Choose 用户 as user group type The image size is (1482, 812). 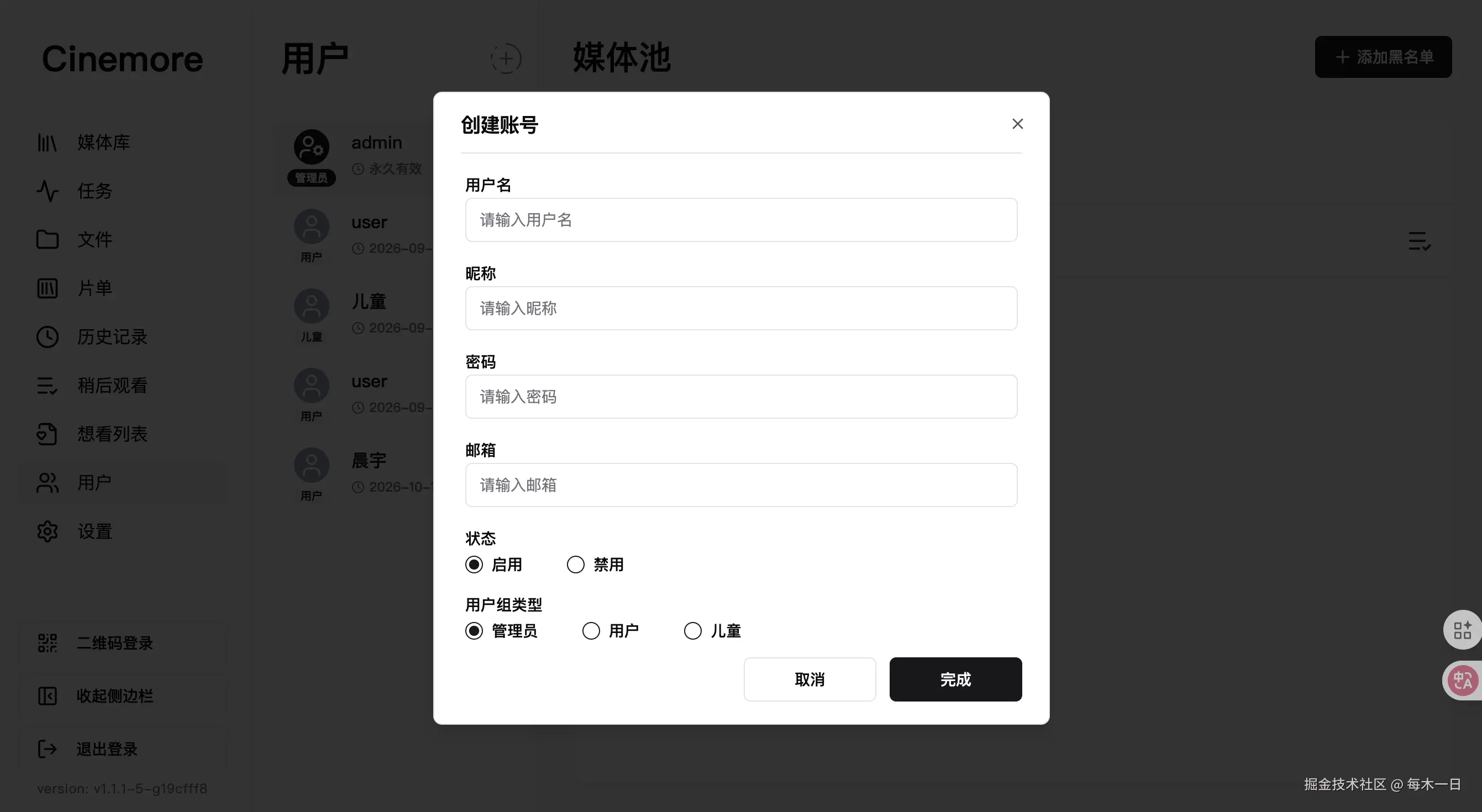591,631
